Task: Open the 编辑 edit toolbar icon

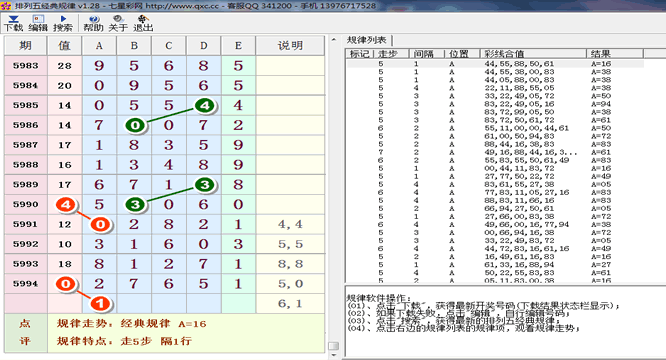Action: 38,23
